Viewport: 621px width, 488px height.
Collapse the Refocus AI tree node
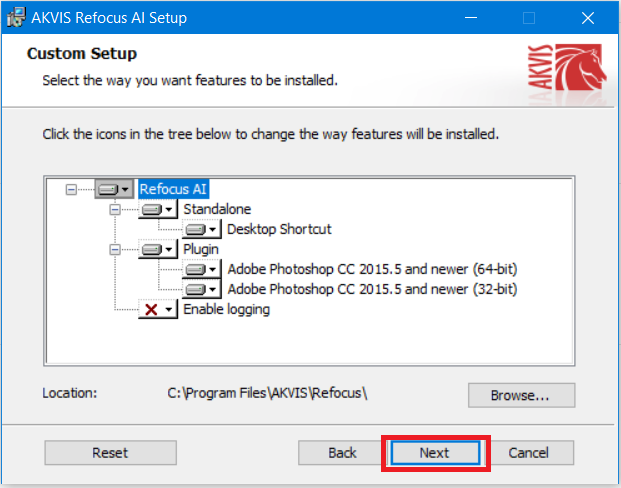tap(71, 189)
